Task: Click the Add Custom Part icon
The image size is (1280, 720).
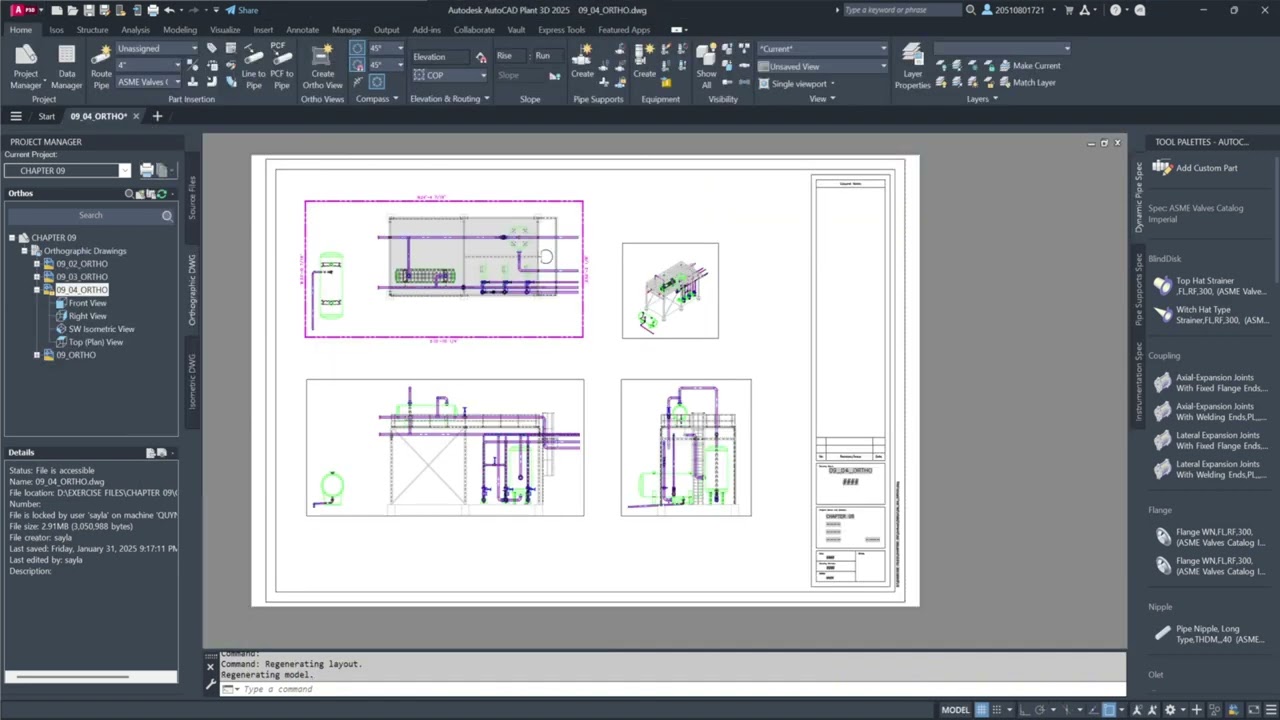Action: pos(1162,168)
